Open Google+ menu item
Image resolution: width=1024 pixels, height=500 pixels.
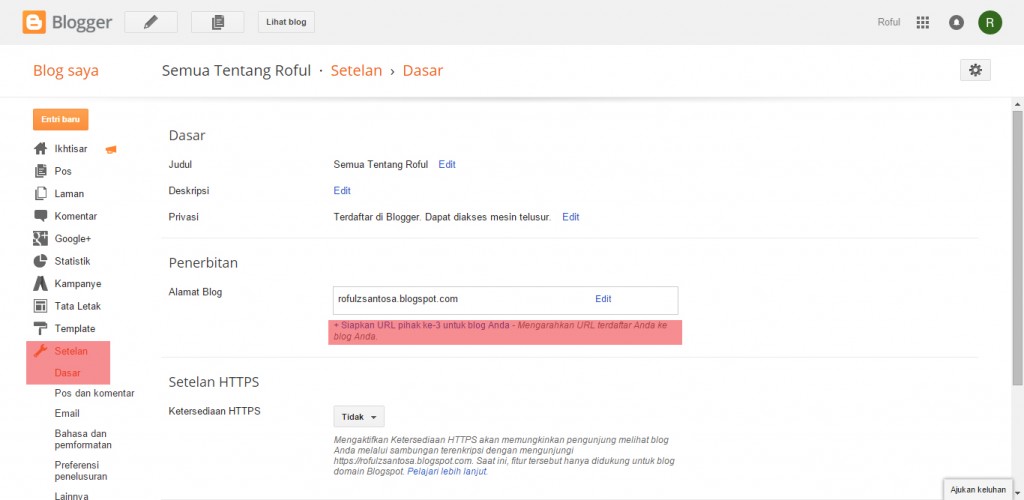pos(73,239)
